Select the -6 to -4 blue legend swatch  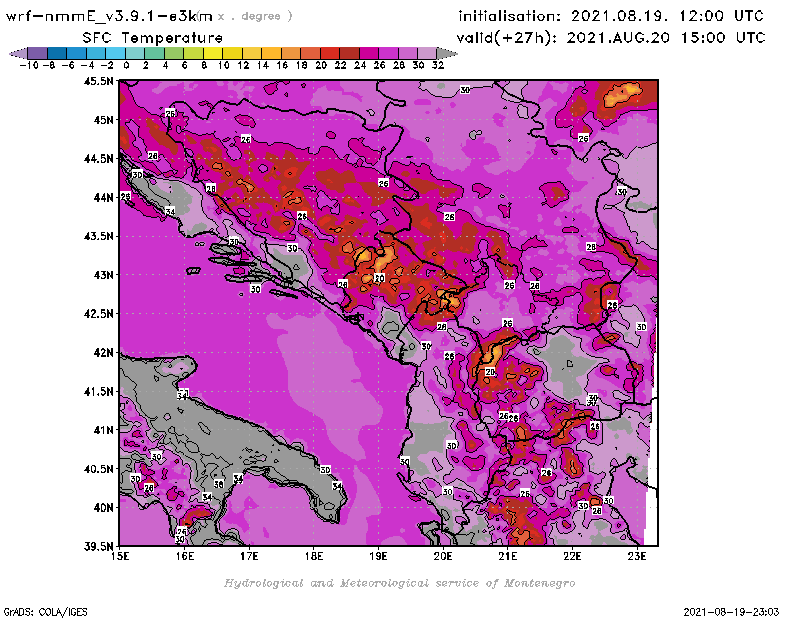(x=77, y=53)
